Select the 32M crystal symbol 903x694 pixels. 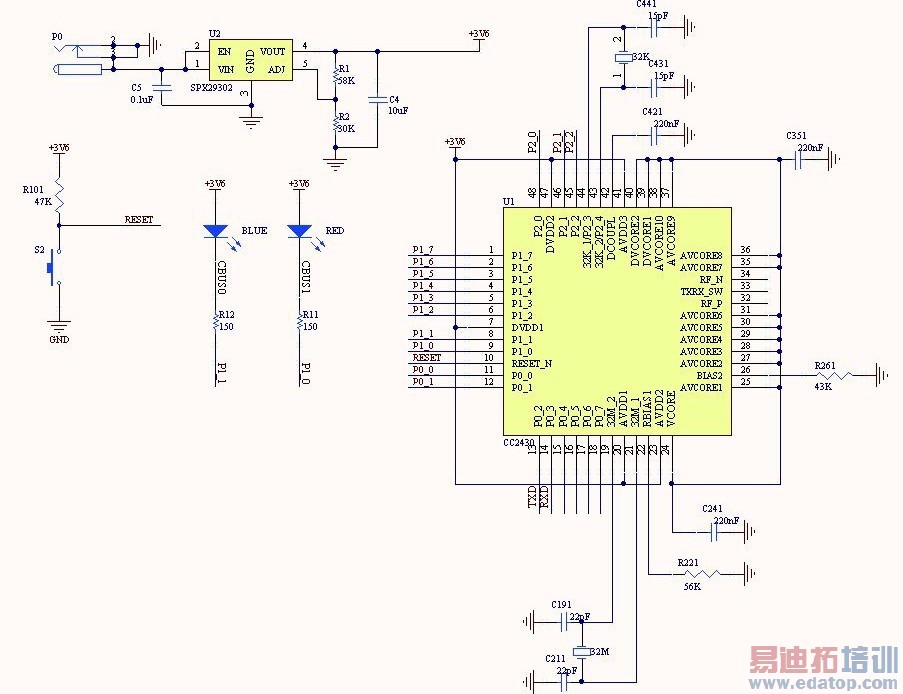click(x=582, y=651)
